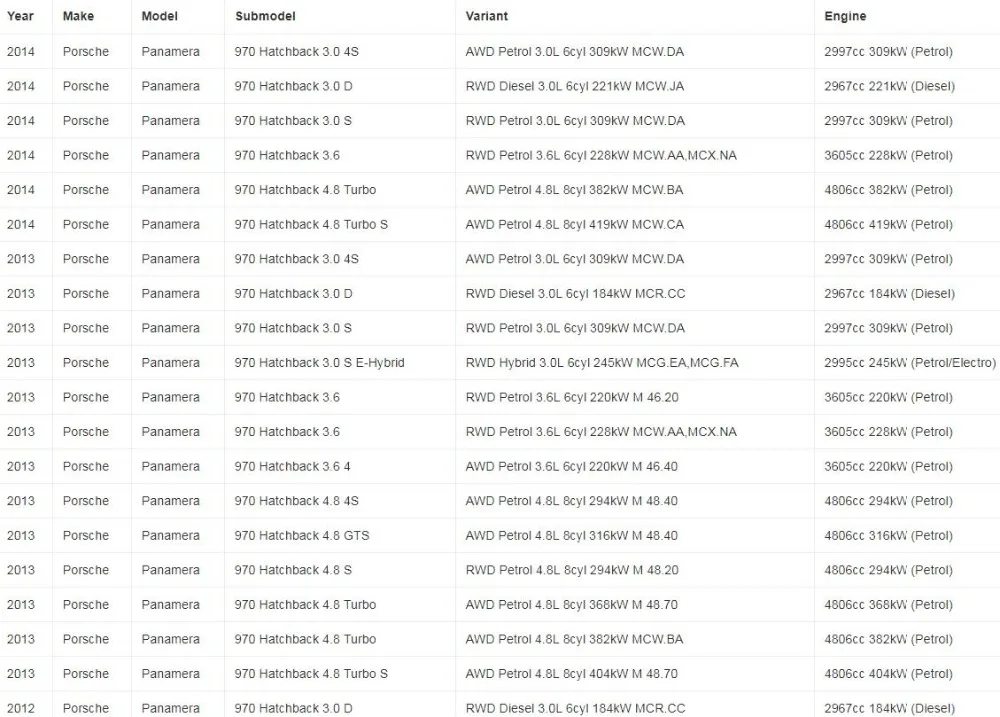Click 'RWD Hybrid 3.0L 6cyl 245kW MCG.EA,MCG.FA' variant

[602, 362]
